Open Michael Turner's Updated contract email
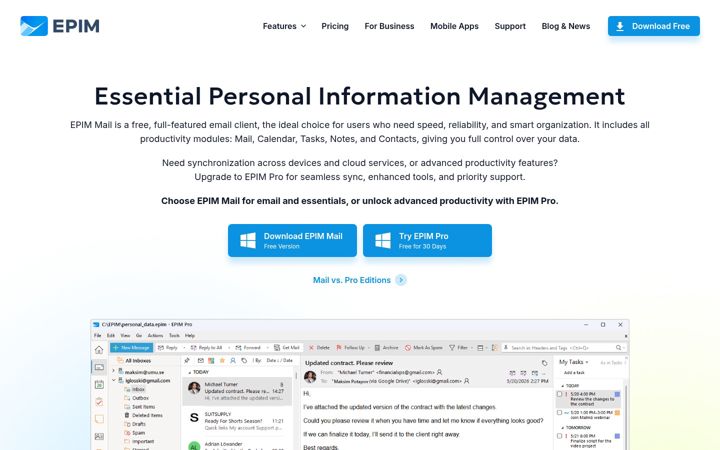This screenshot has width=720, height=450. 237,391
